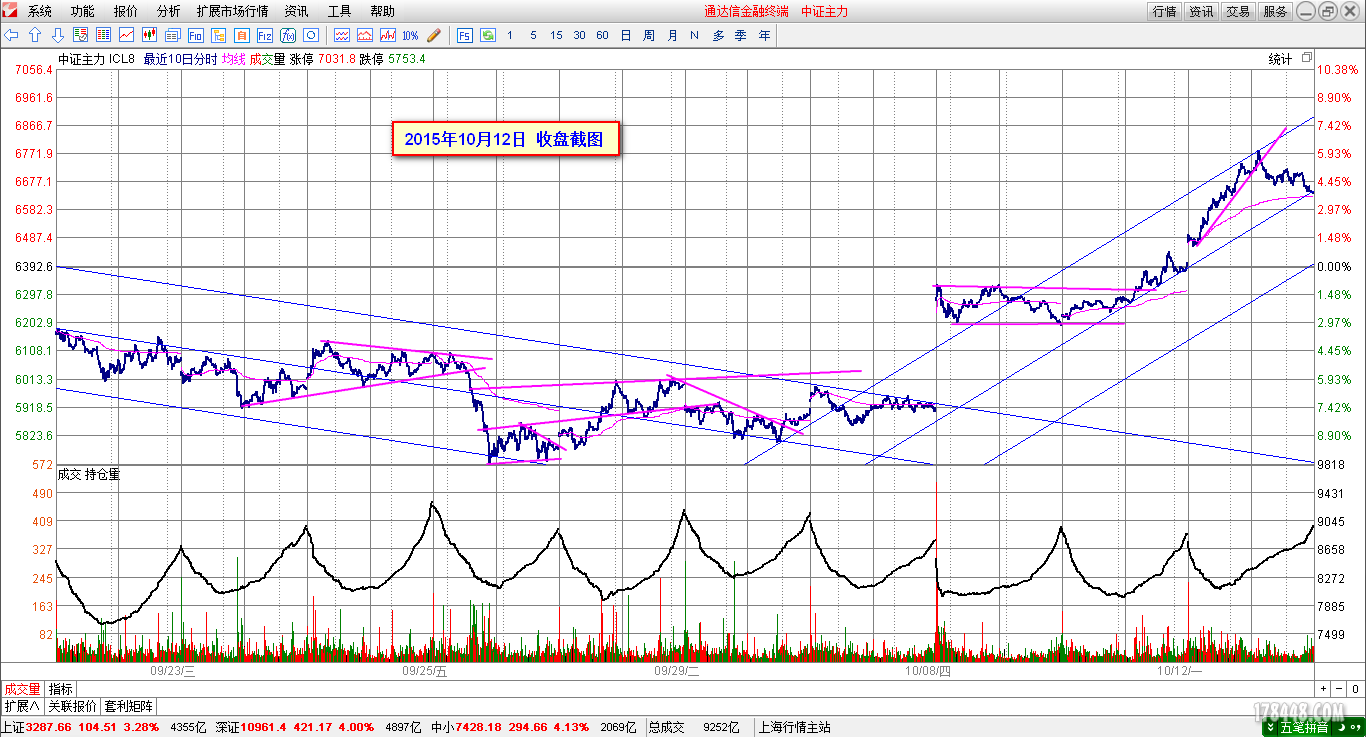
Task: Switch to candlestick K-line chart icon
Action: (149, 35)
